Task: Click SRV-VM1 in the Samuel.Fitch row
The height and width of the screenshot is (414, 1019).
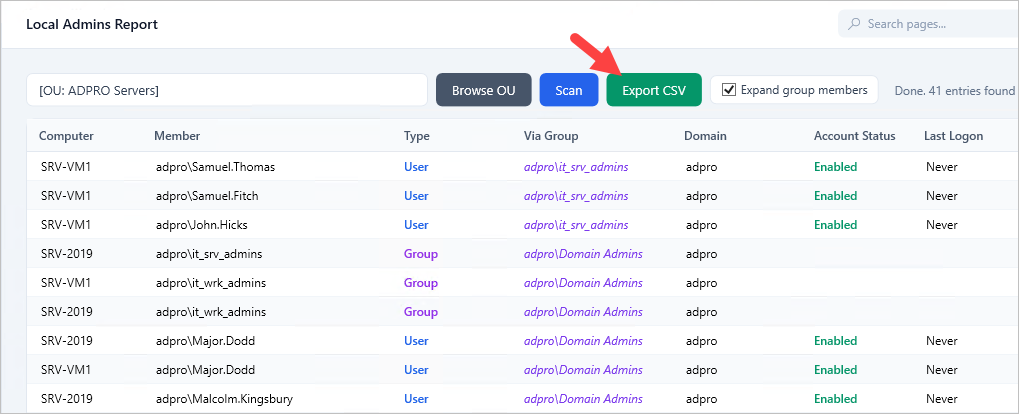Action: [x=66, y=196]
